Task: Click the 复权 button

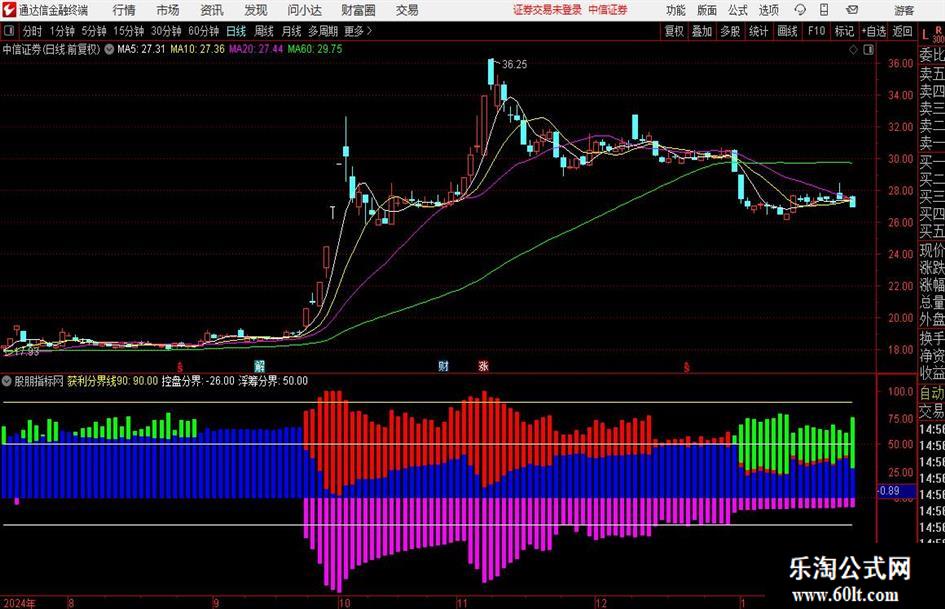Action: [x=674, y=31]
